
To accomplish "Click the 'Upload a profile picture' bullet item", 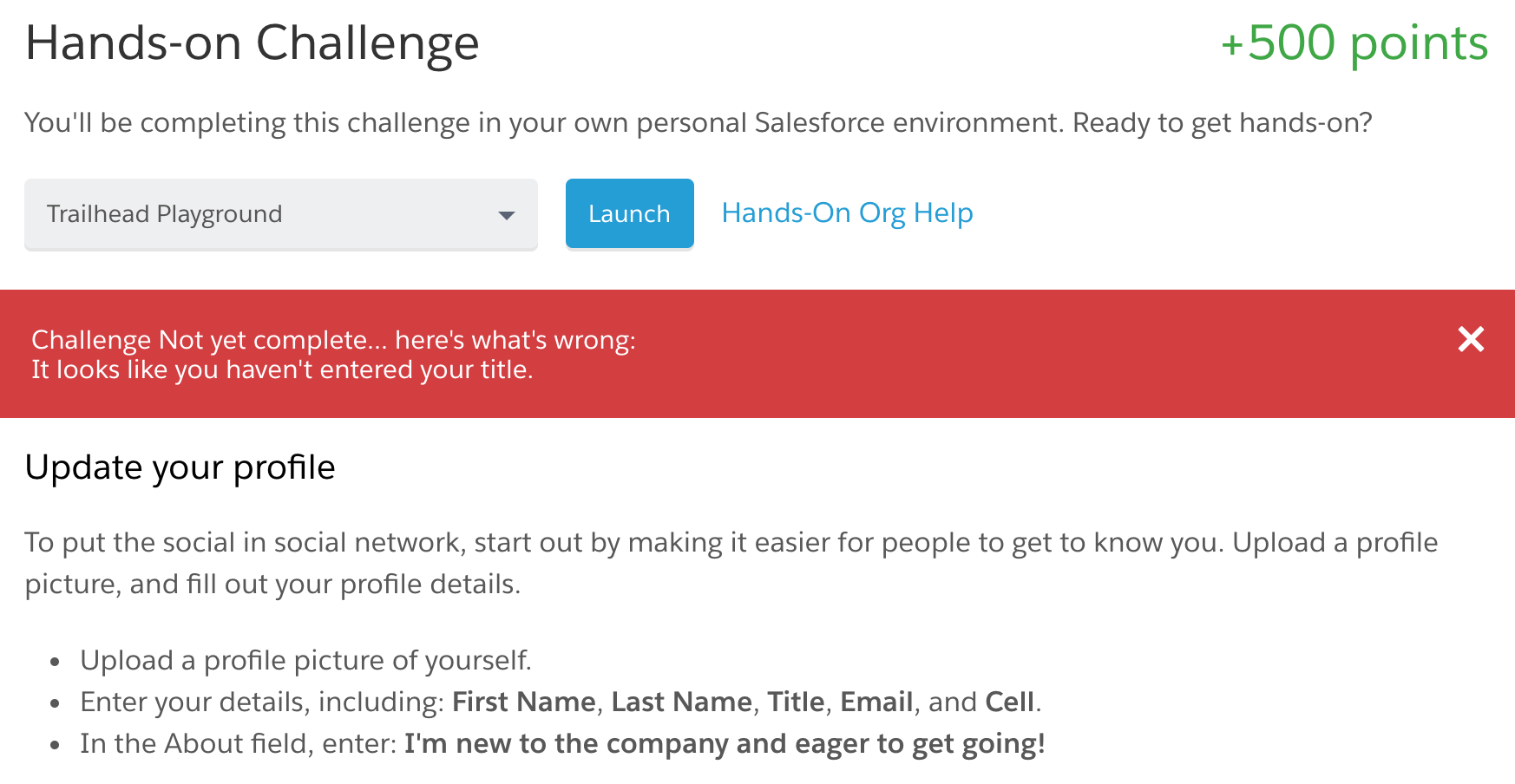I will tap(305, 661).
